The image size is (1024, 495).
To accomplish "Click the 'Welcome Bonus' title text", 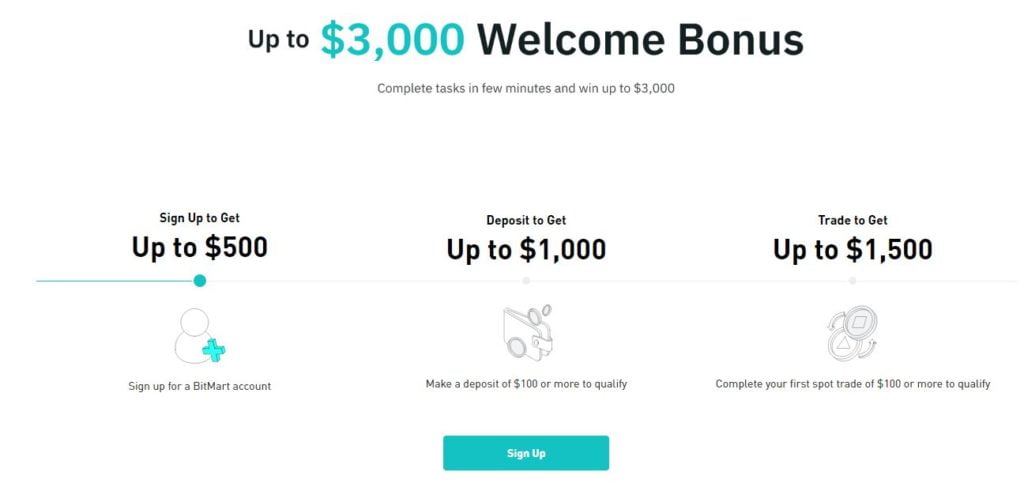I will point(640,39).
